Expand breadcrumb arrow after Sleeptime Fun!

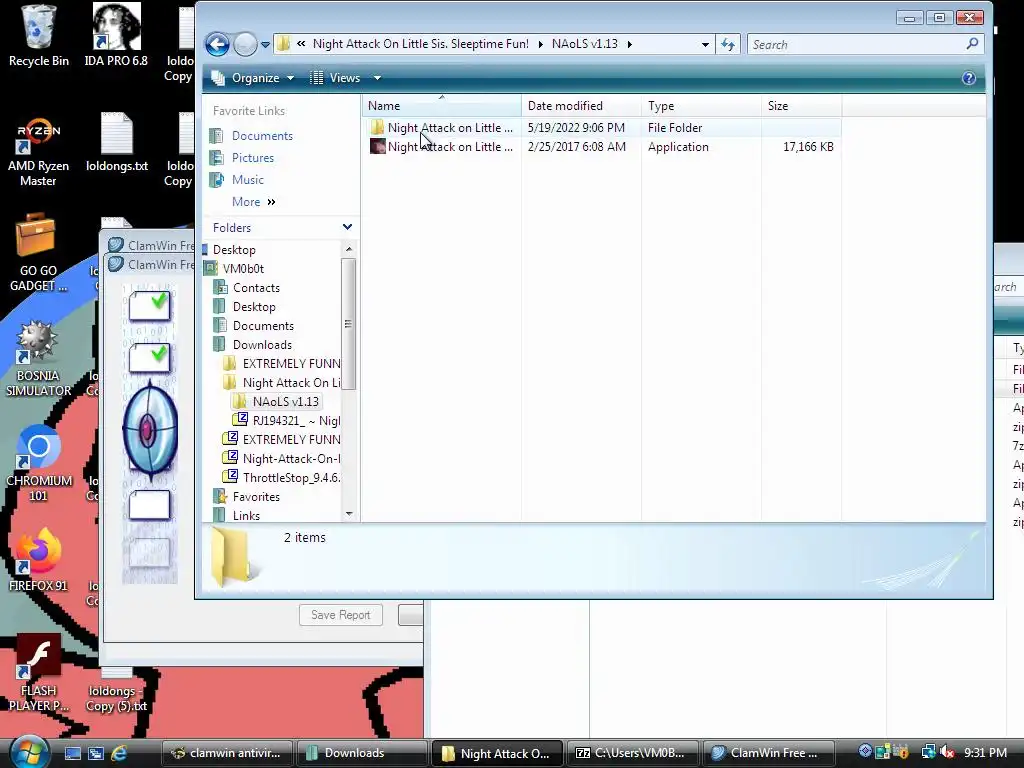pyautogui.click(x=540, y=44)
